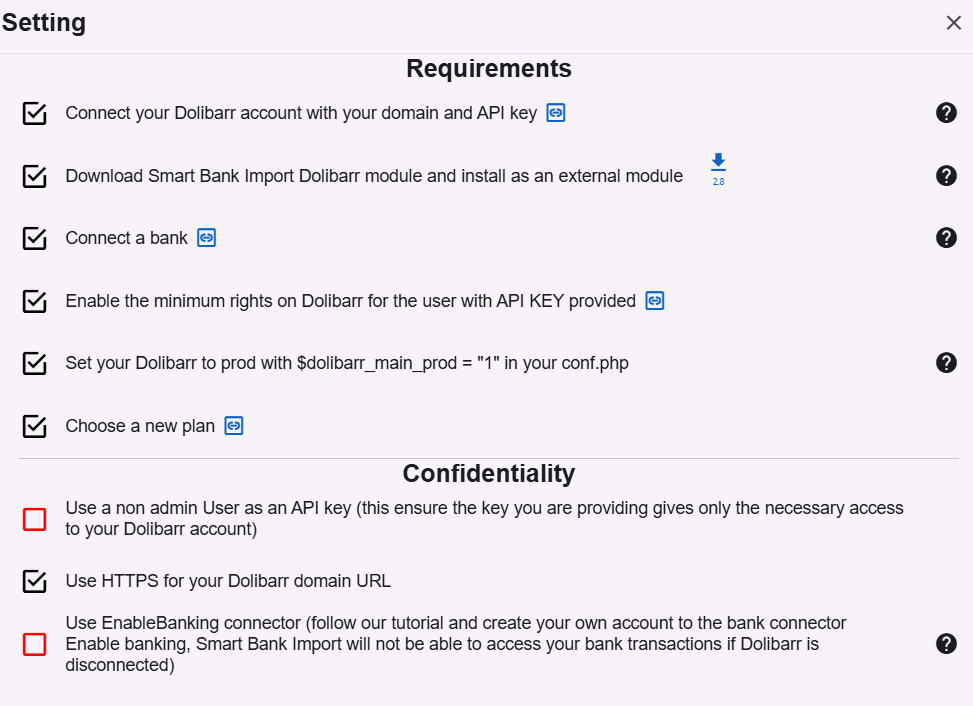Download the Smart Bank Import module 2.8
The image size is (973, 706).
(x=718, y=166)
